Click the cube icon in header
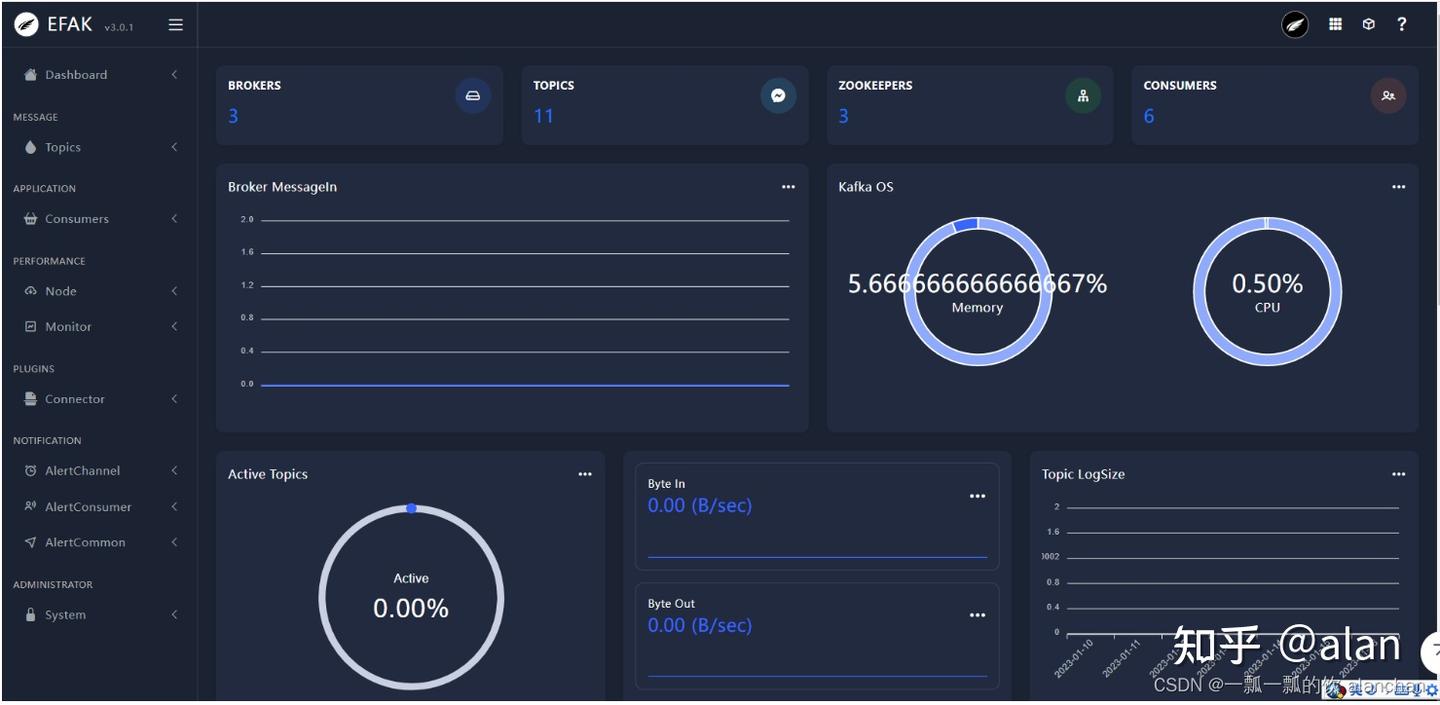The width and height of the screenshot is (1440, 705). click(1369, 24)
